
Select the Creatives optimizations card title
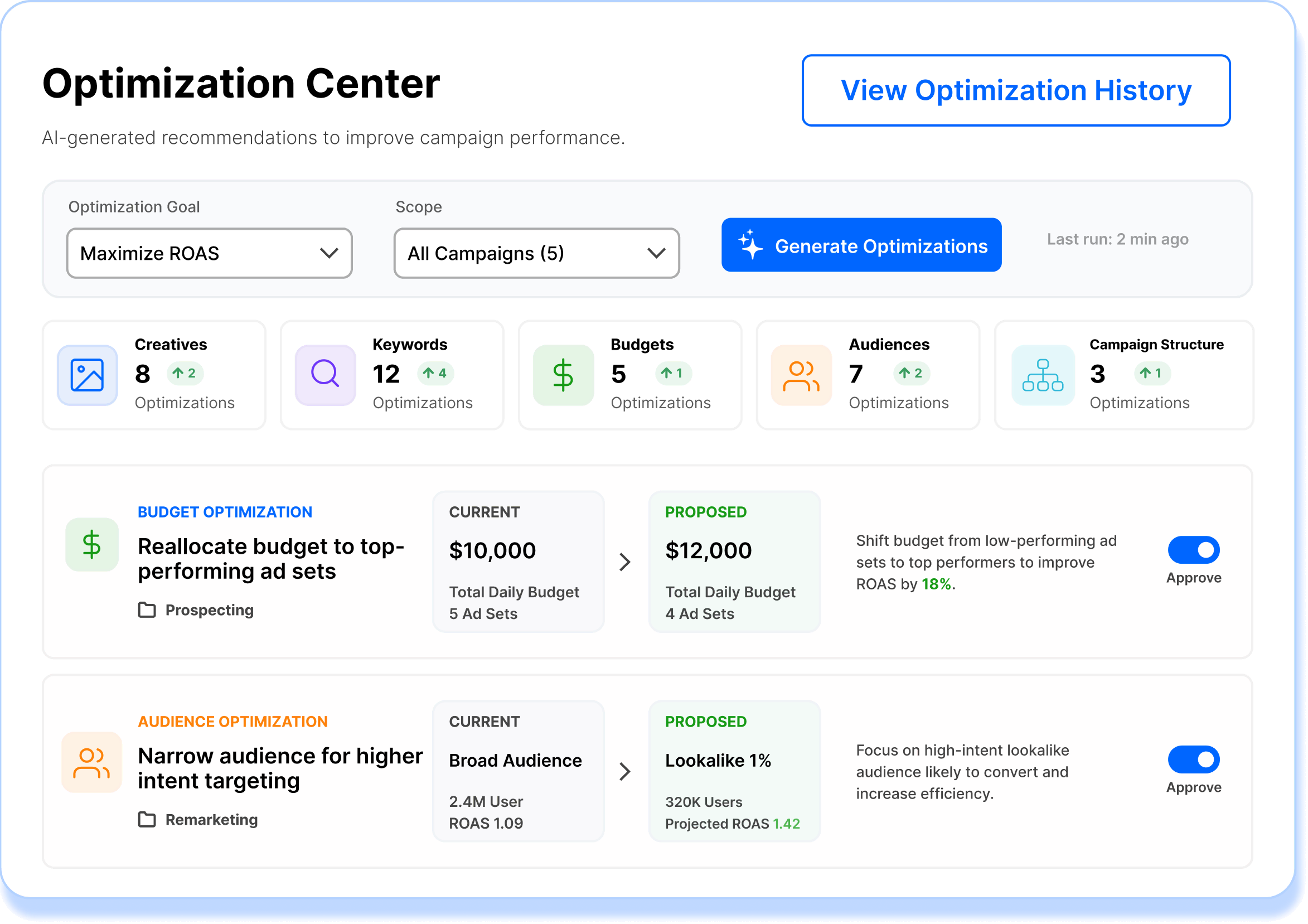[x=171, y=345]
